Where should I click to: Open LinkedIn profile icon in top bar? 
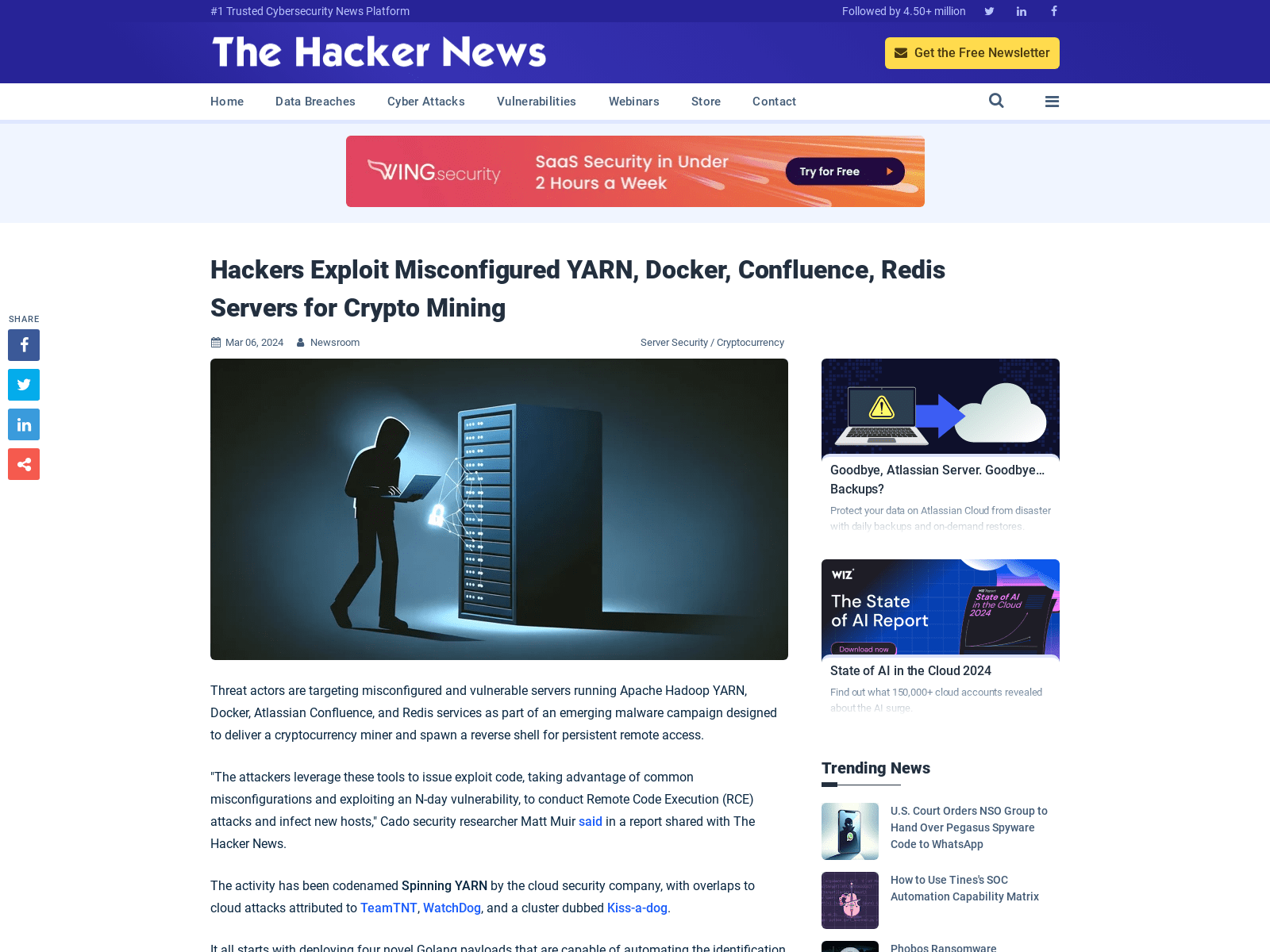tap(1022, 11)
